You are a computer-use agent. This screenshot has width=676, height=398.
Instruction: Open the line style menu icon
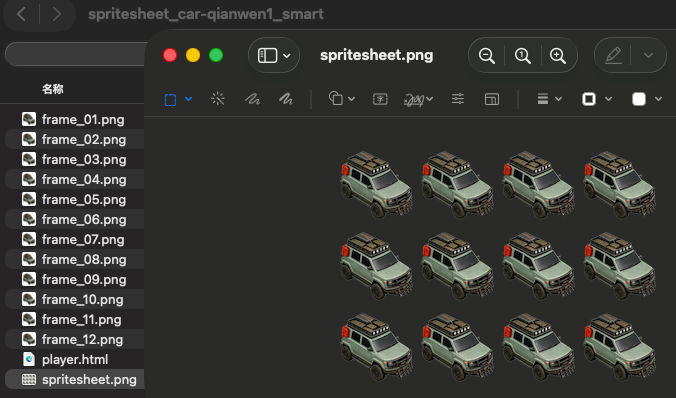coord(543,99)
